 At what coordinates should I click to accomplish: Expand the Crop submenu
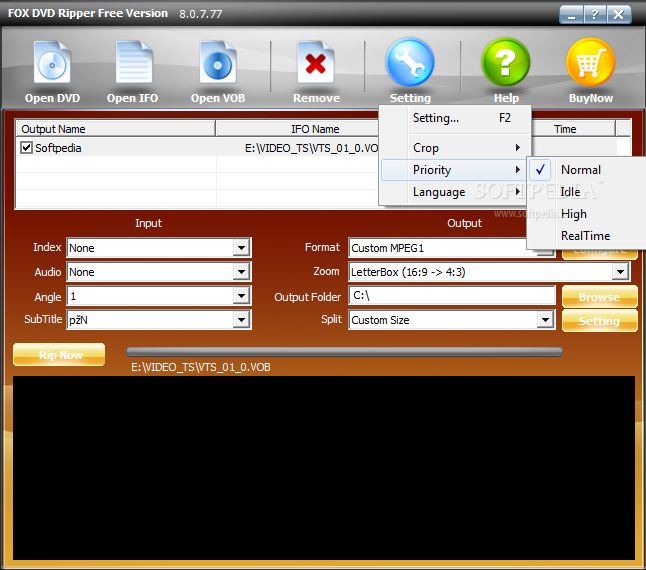click(x=454, y=147)
